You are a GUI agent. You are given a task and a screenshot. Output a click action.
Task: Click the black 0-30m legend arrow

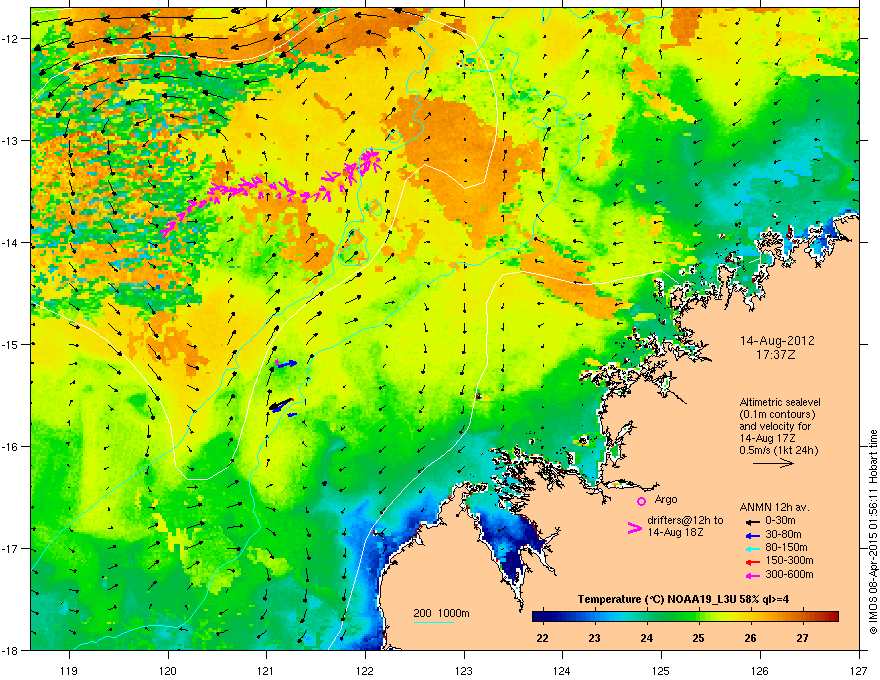753,522
